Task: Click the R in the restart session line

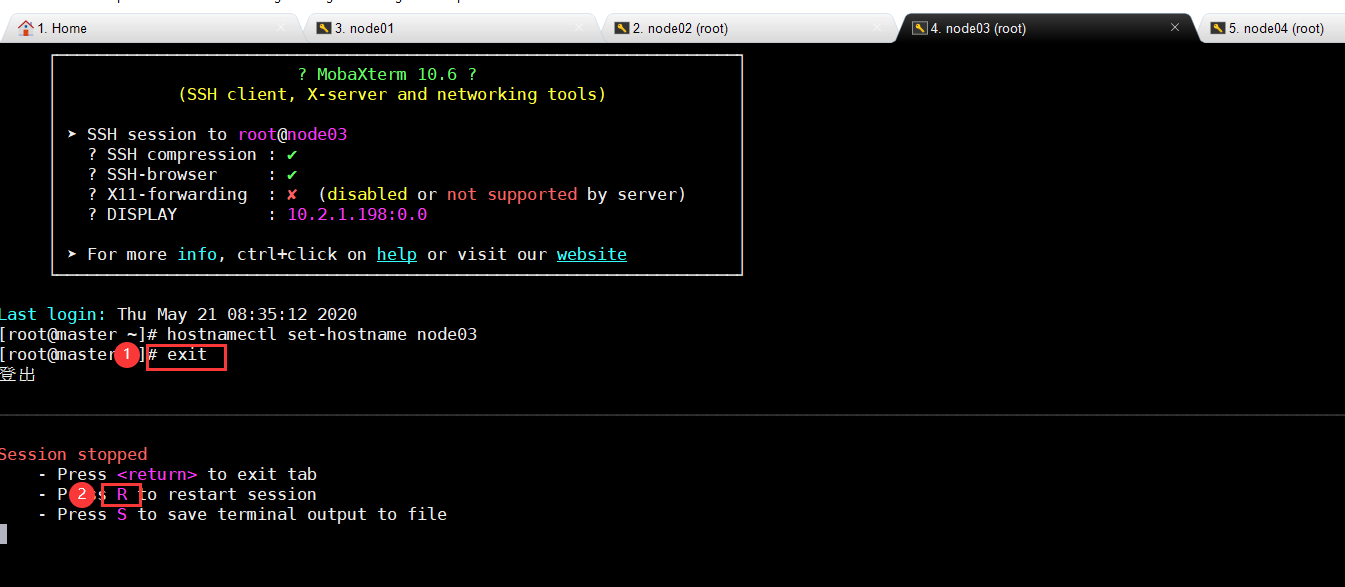Action: click(122, 494)
